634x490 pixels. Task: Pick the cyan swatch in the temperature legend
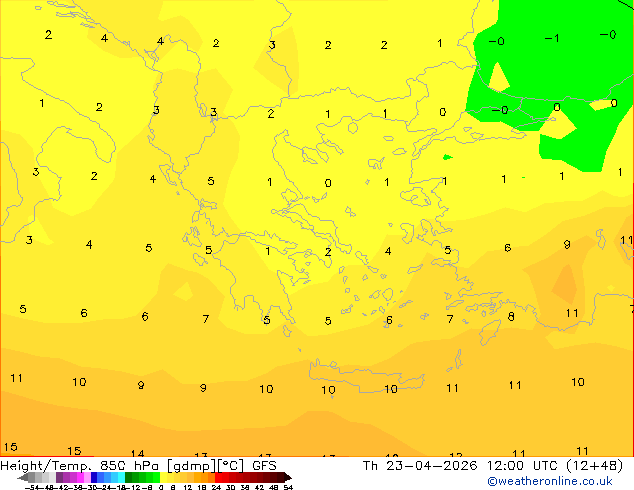coord(122,478)
